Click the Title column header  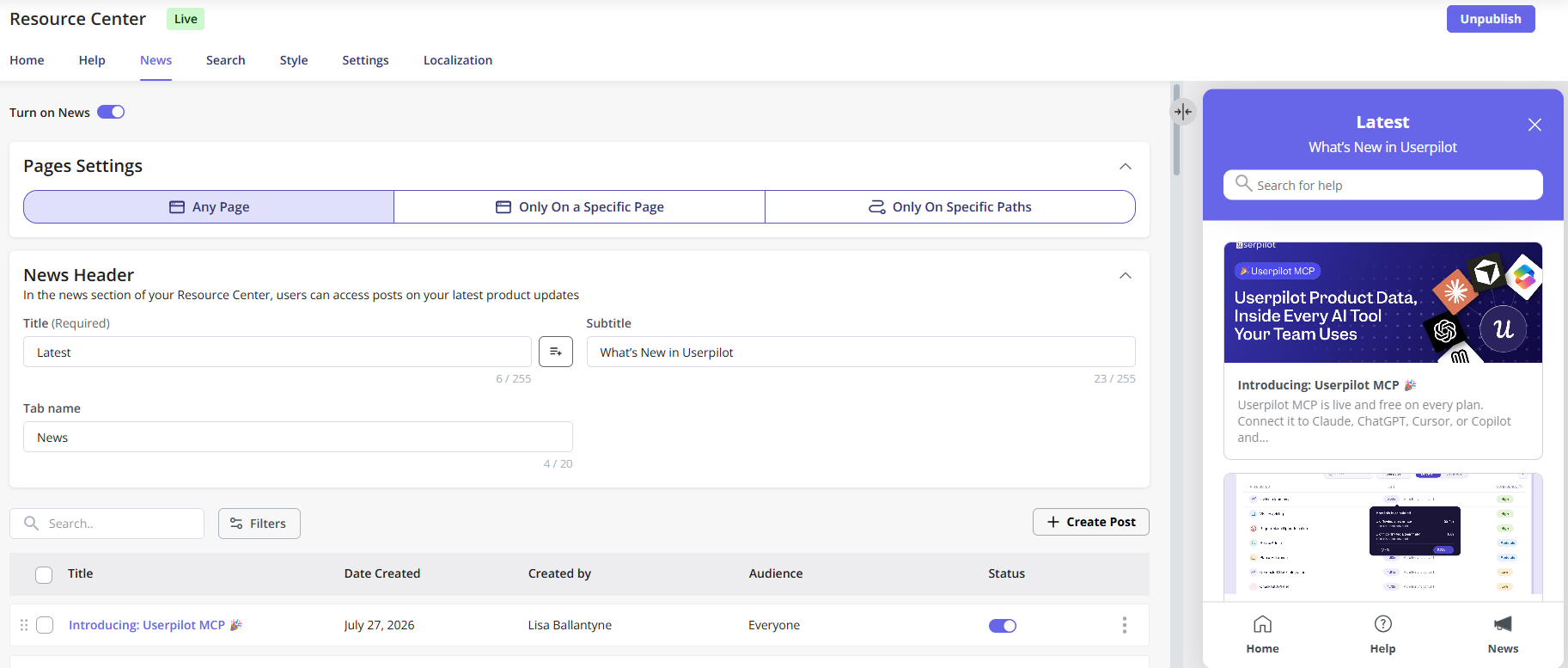(80, 573)
